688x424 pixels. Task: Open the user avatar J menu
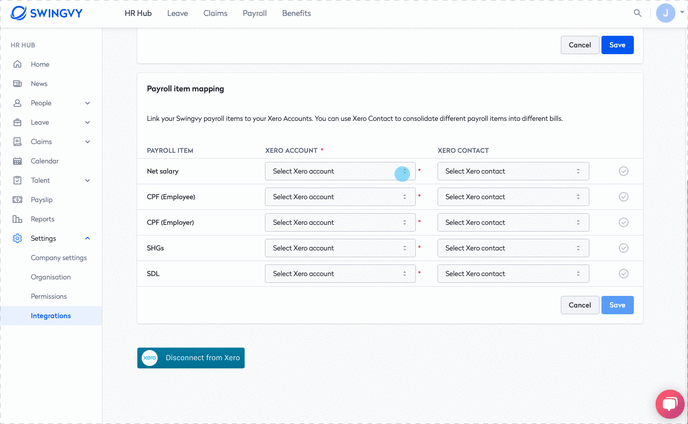point(665,13)
